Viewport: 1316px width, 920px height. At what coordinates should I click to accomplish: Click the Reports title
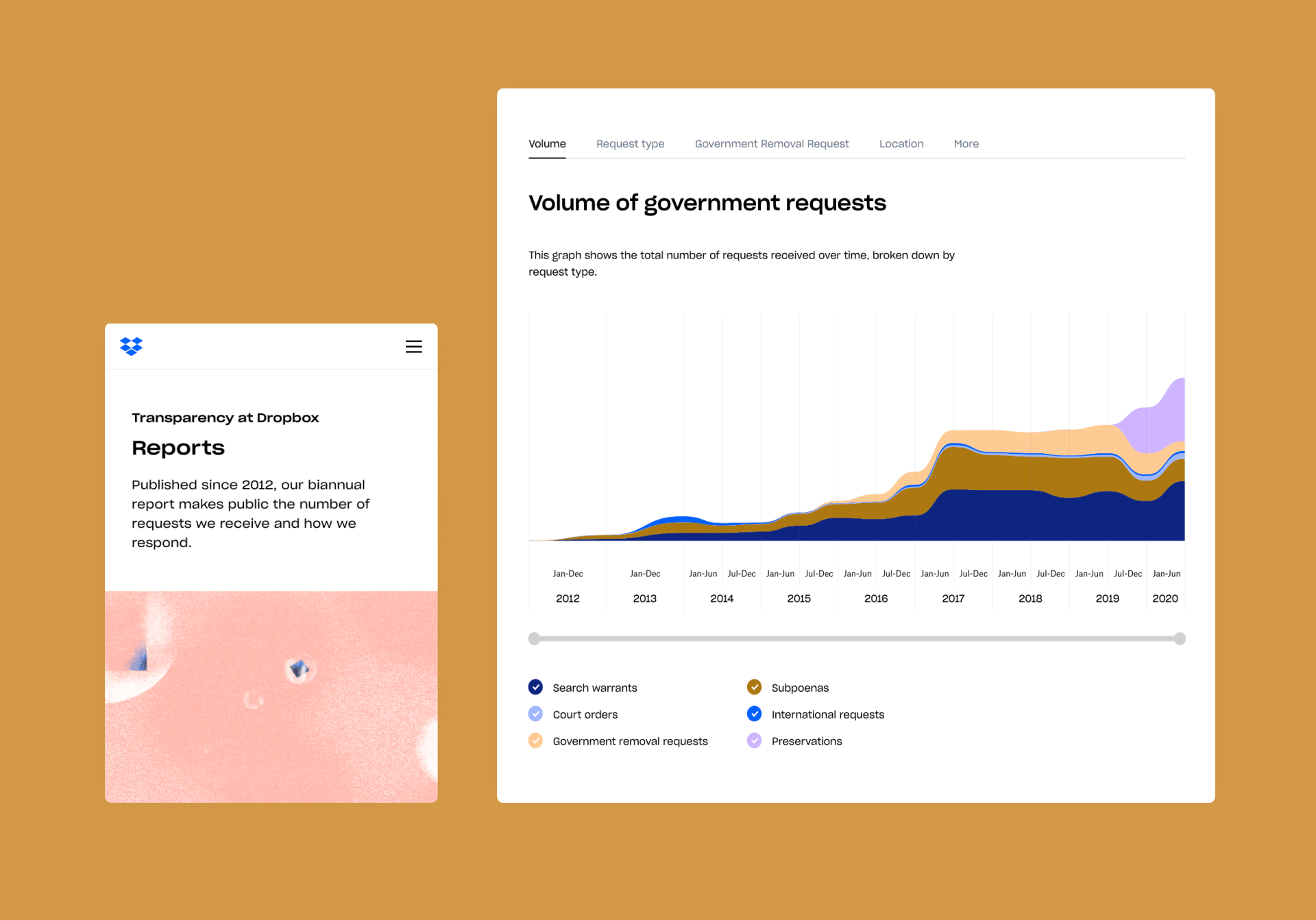[178, 448]
